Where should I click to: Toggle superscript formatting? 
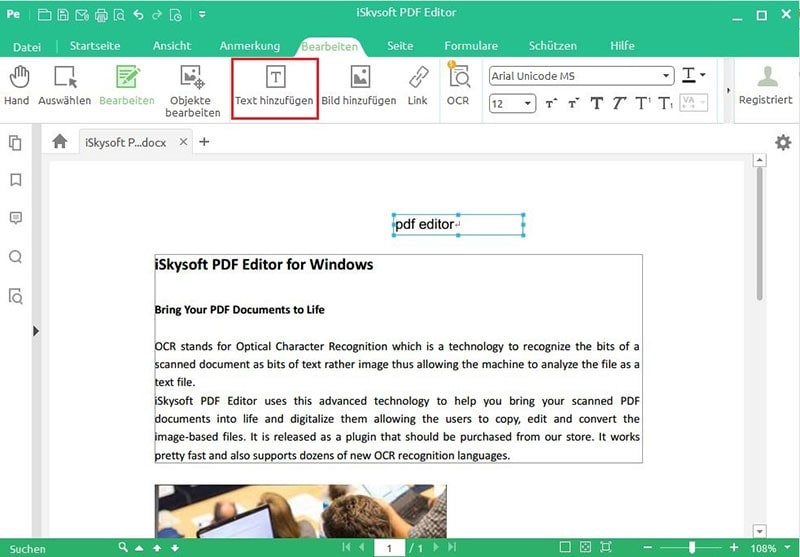pyautogui.click(x=642, y=104)
